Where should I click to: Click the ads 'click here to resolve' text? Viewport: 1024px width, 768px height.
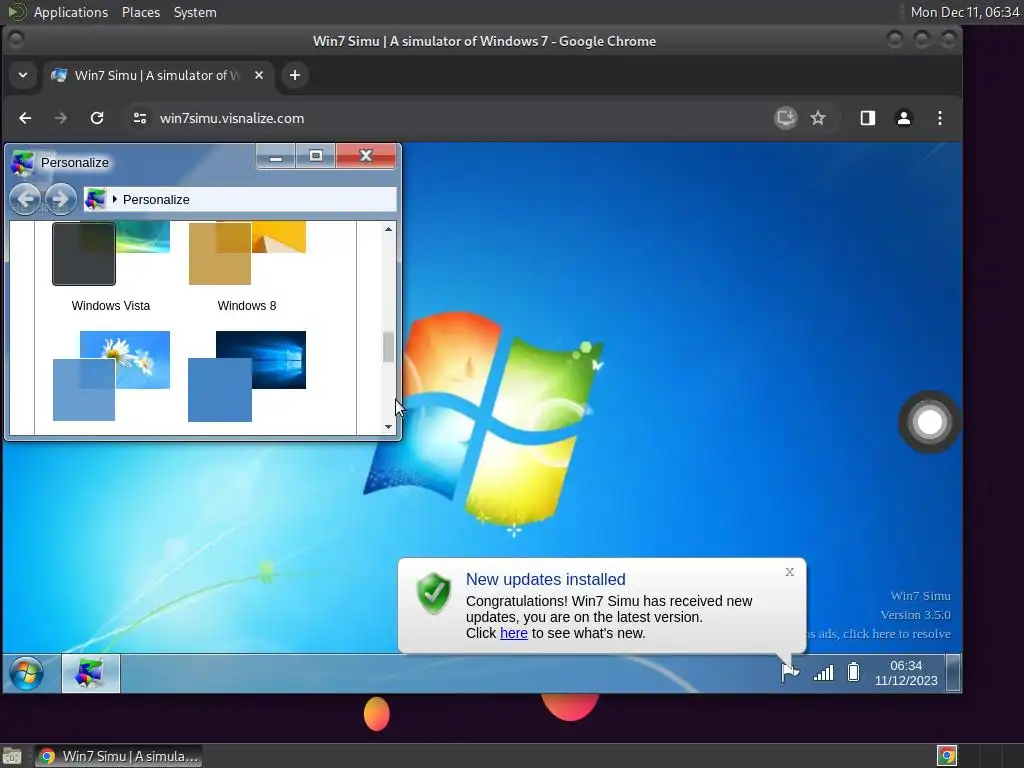click(878, 633)
